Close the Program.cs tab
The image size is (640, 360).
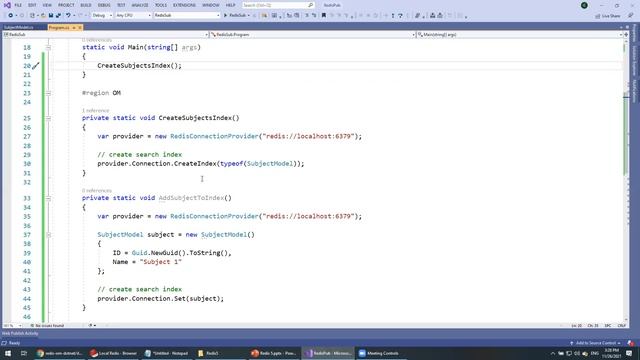(x=80, y=27)
